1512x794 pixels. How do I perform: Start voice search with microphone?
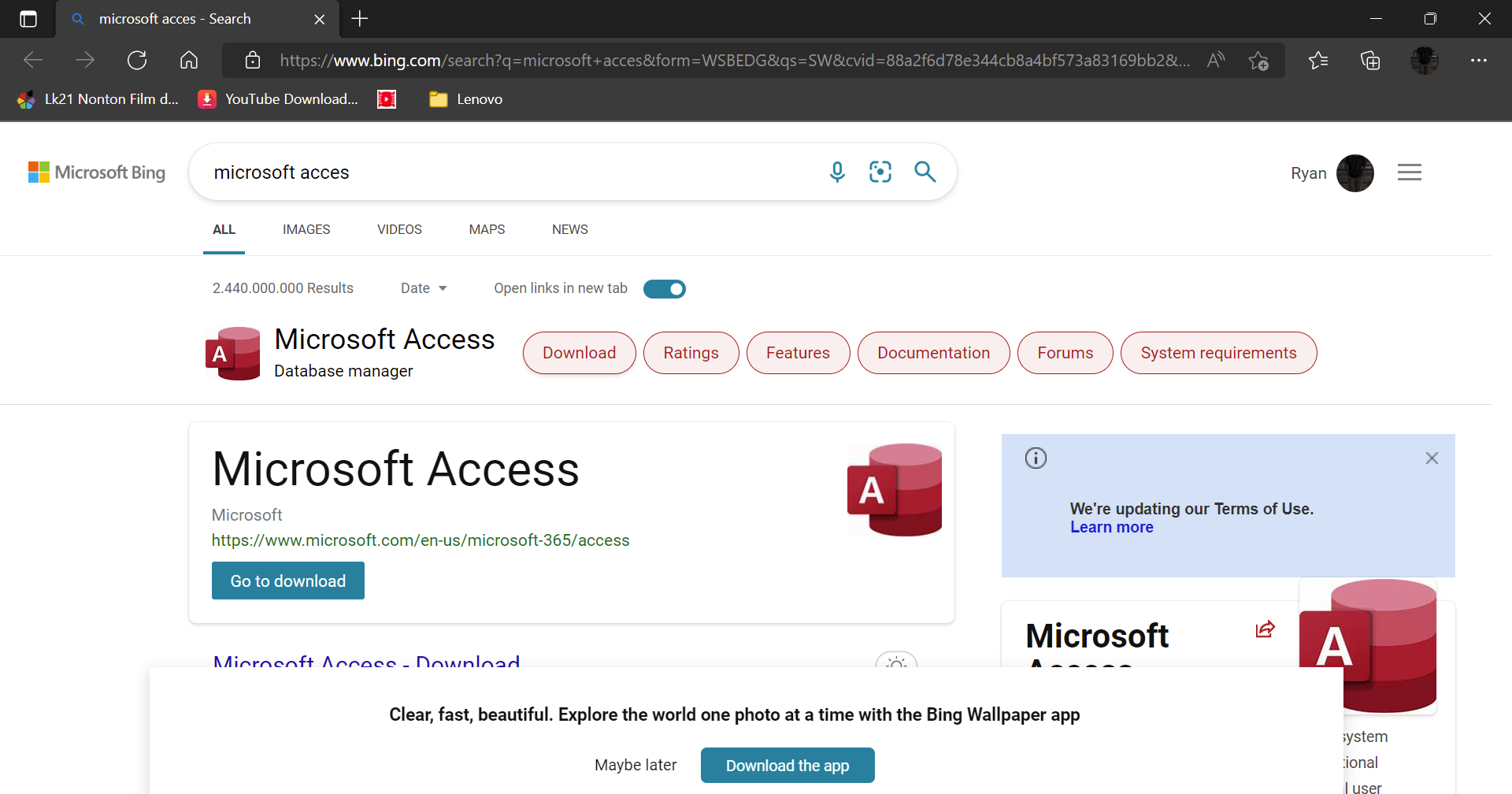(x=837, y=172)
